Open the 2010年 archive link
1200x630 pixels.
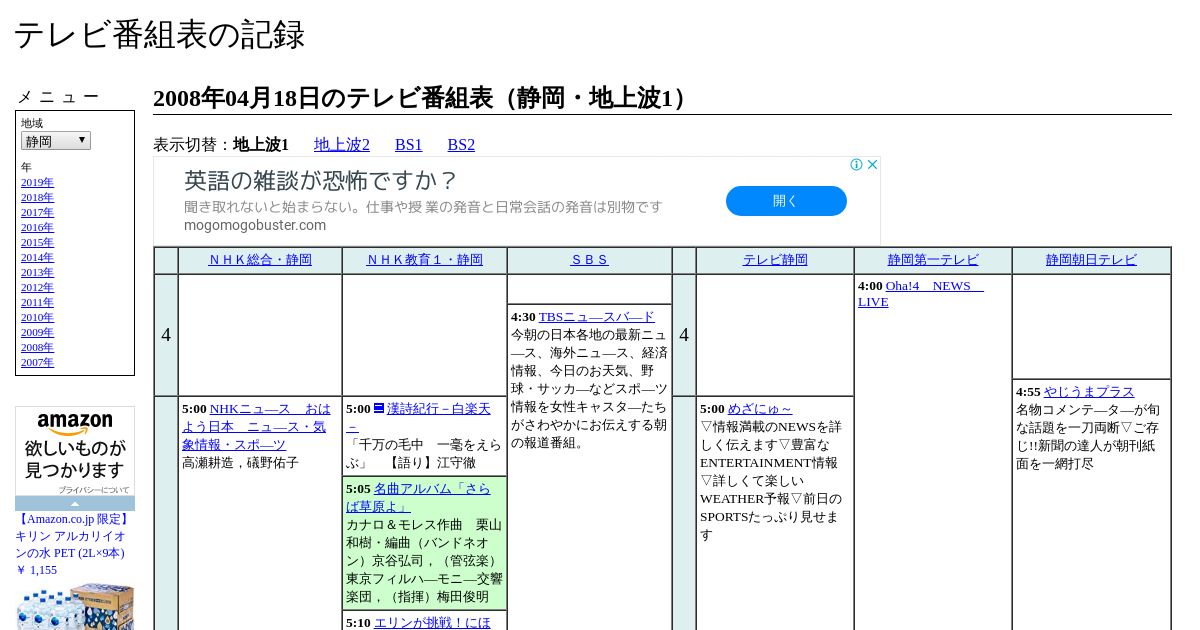tap(37, 318)
